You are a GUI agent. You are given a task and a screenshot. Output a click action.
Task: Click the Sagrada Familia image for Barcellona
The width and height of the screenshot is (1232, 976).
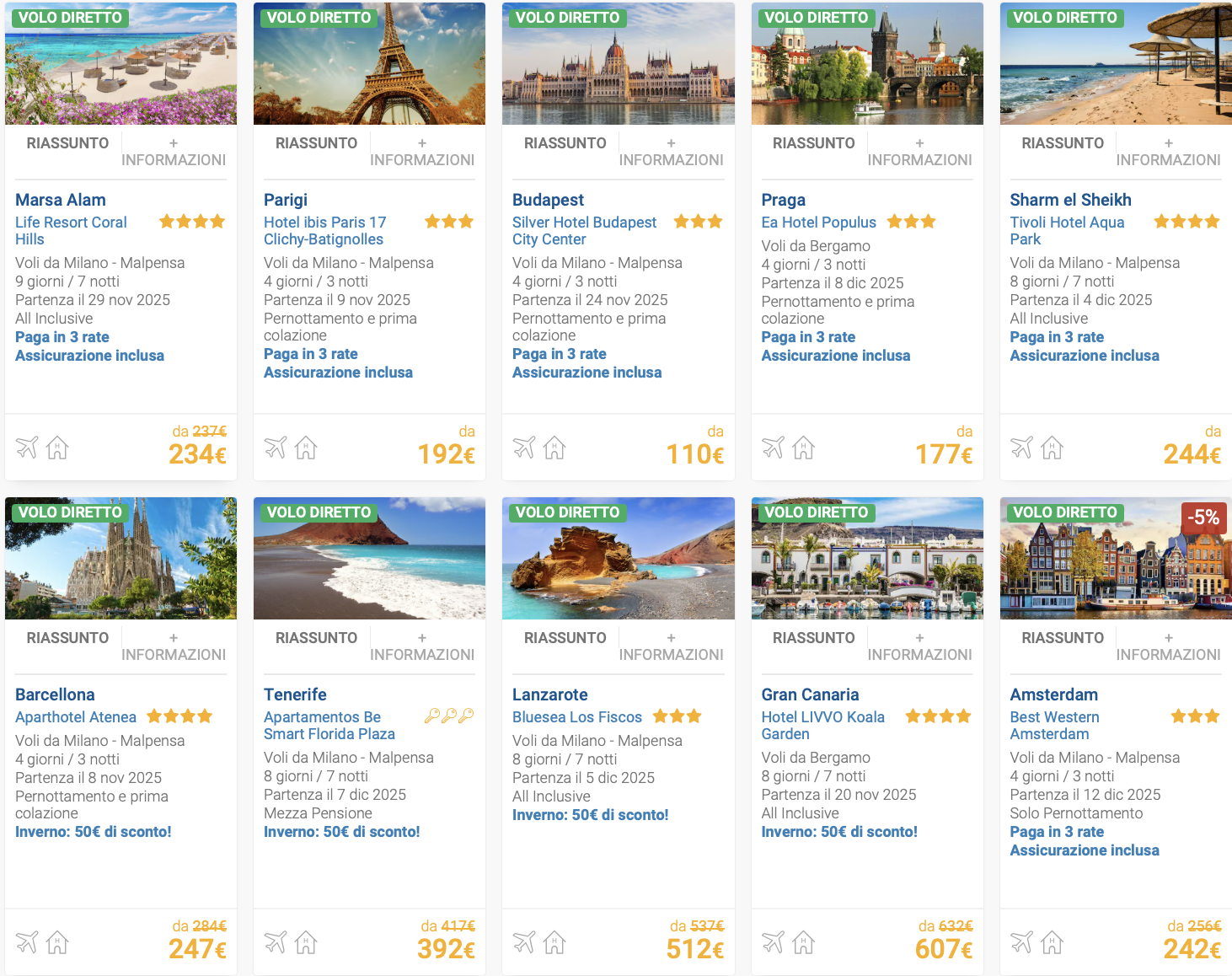[121, 559]
